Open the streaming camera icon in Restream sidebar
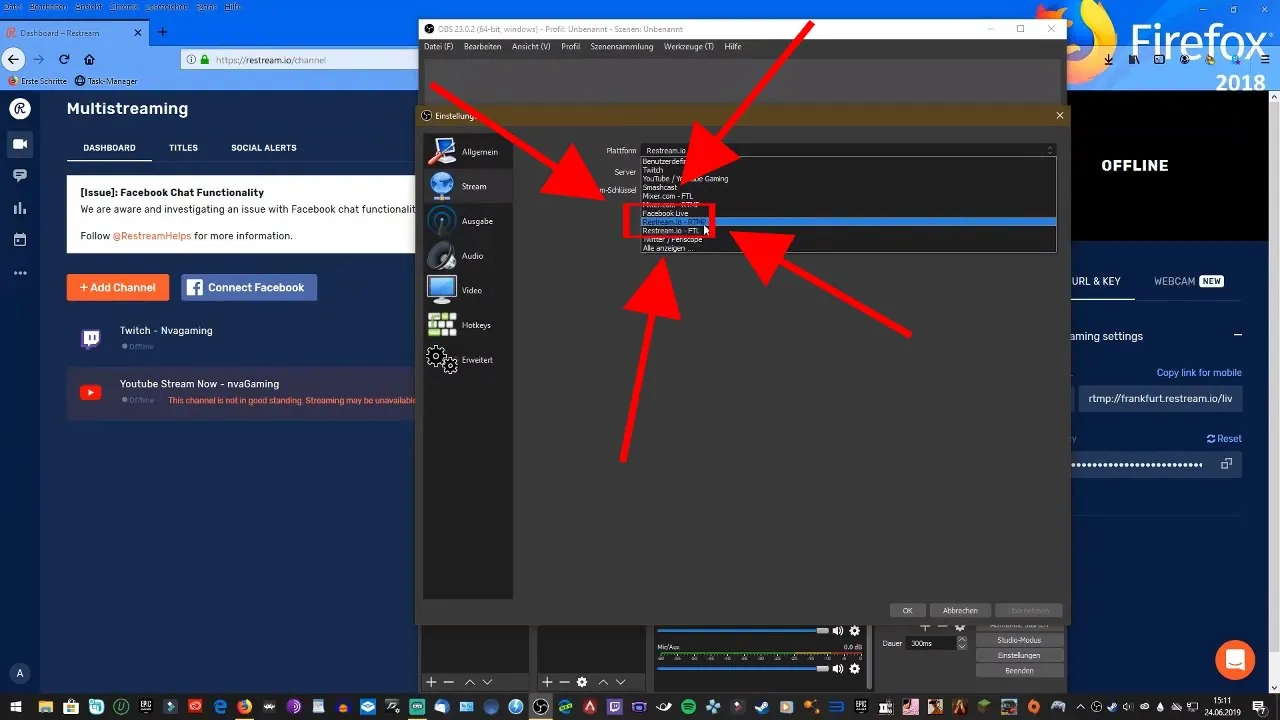 [x=20, y=144]
